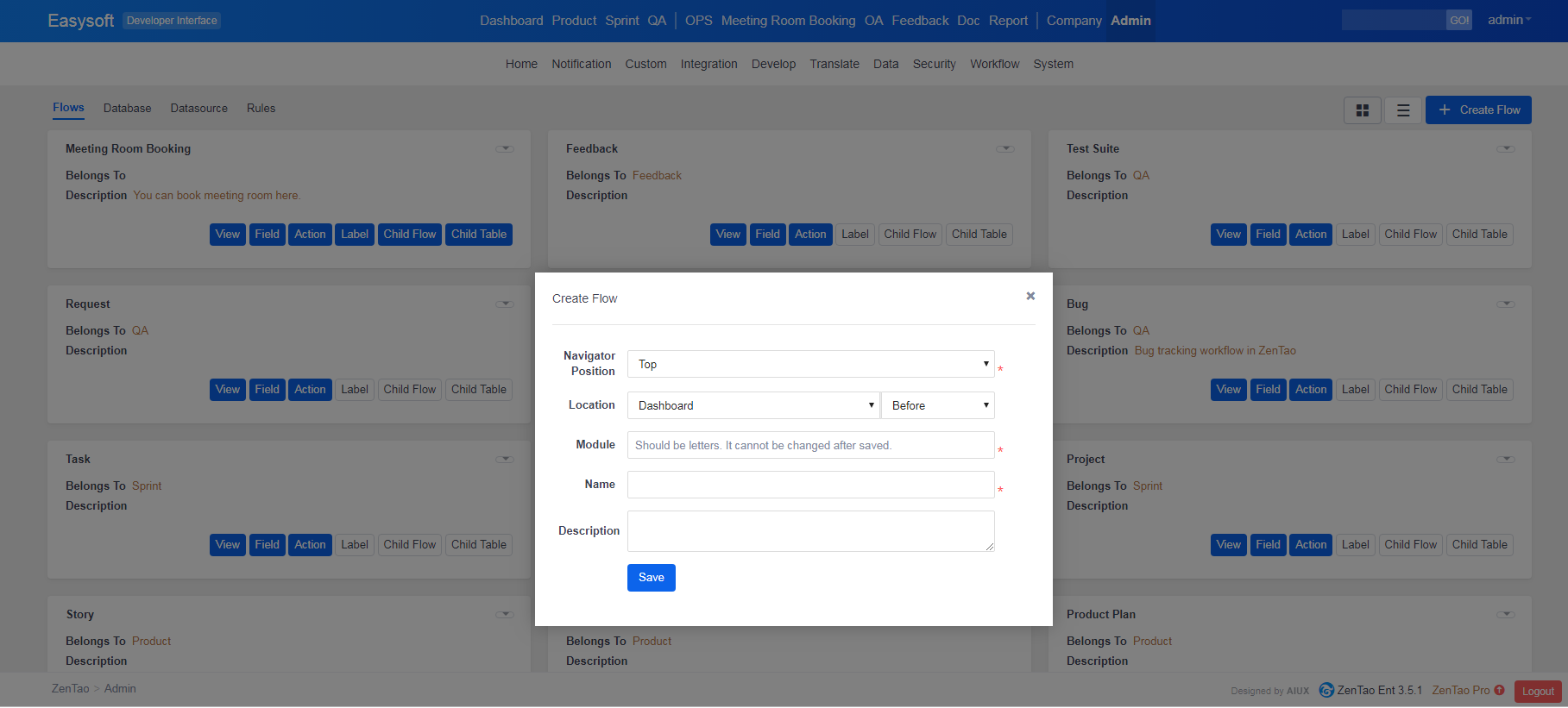1568x708 pixels.
Task: Close the Create Flow dialog
Action: [1030, 296]
